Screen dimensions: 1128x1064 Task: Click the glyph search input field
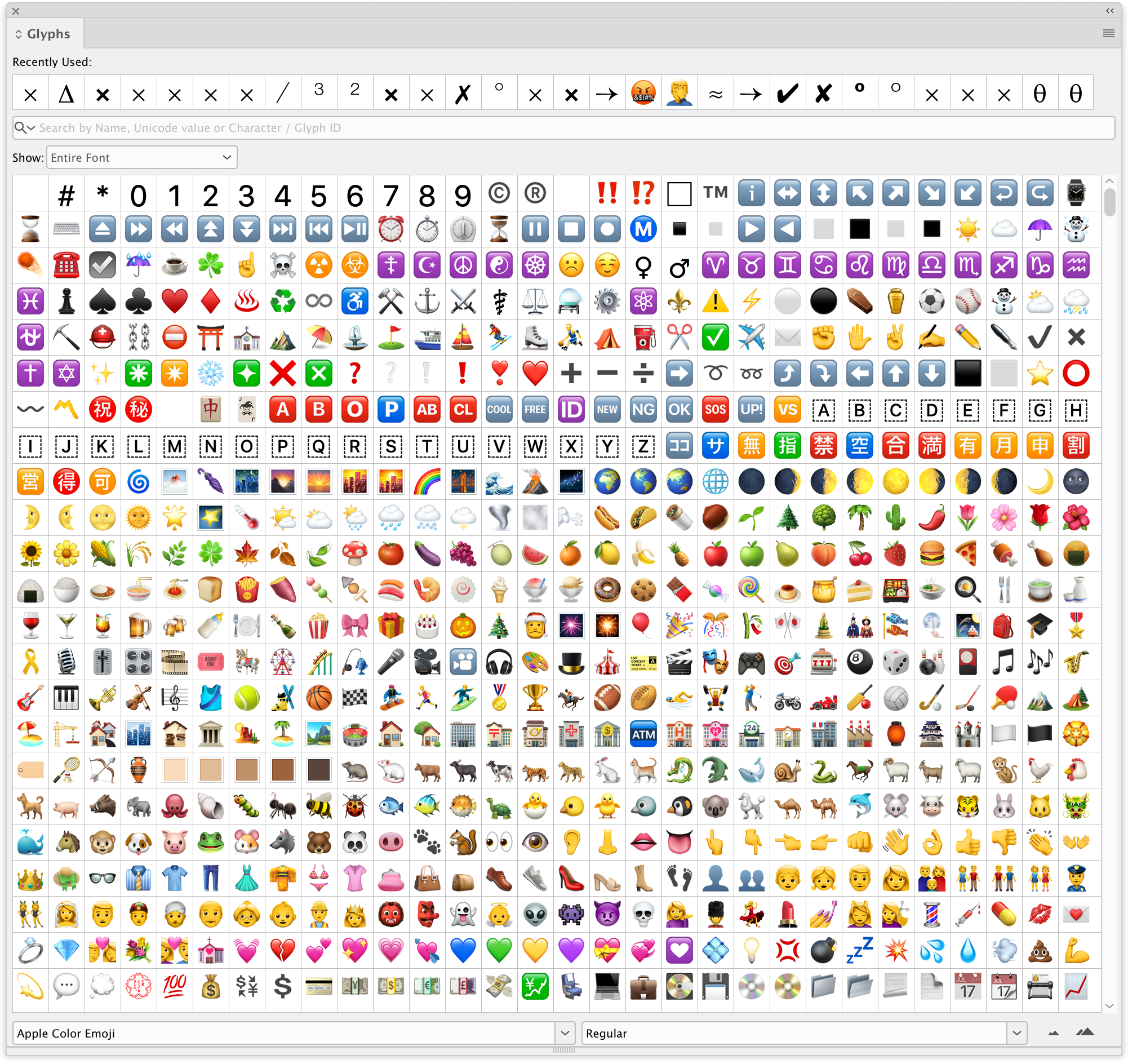[567, 128]
